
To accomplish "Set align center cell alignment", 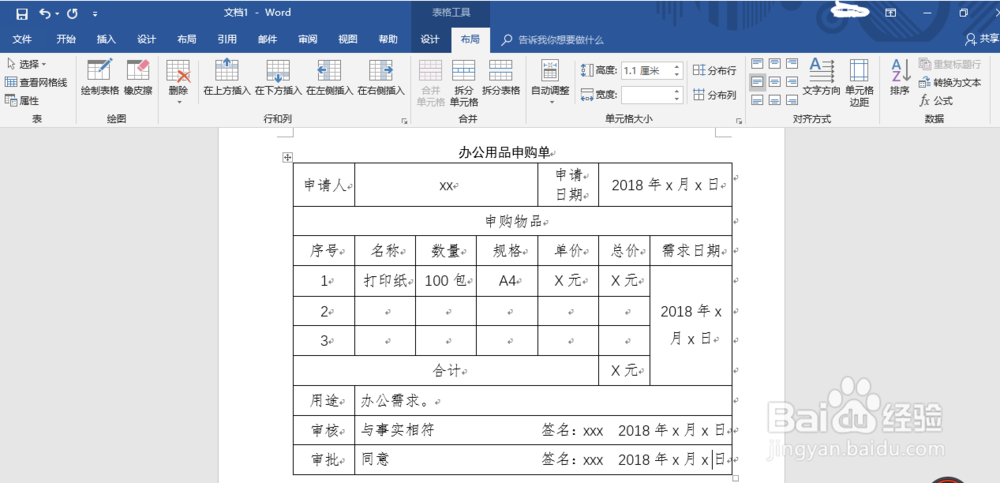I will pos(774,82).
